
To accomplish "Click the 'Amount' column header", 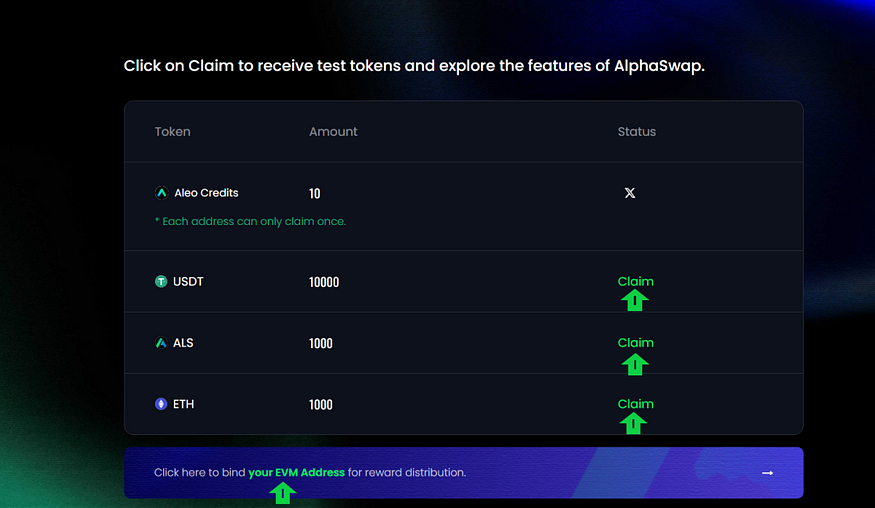I will click(333, 132).
